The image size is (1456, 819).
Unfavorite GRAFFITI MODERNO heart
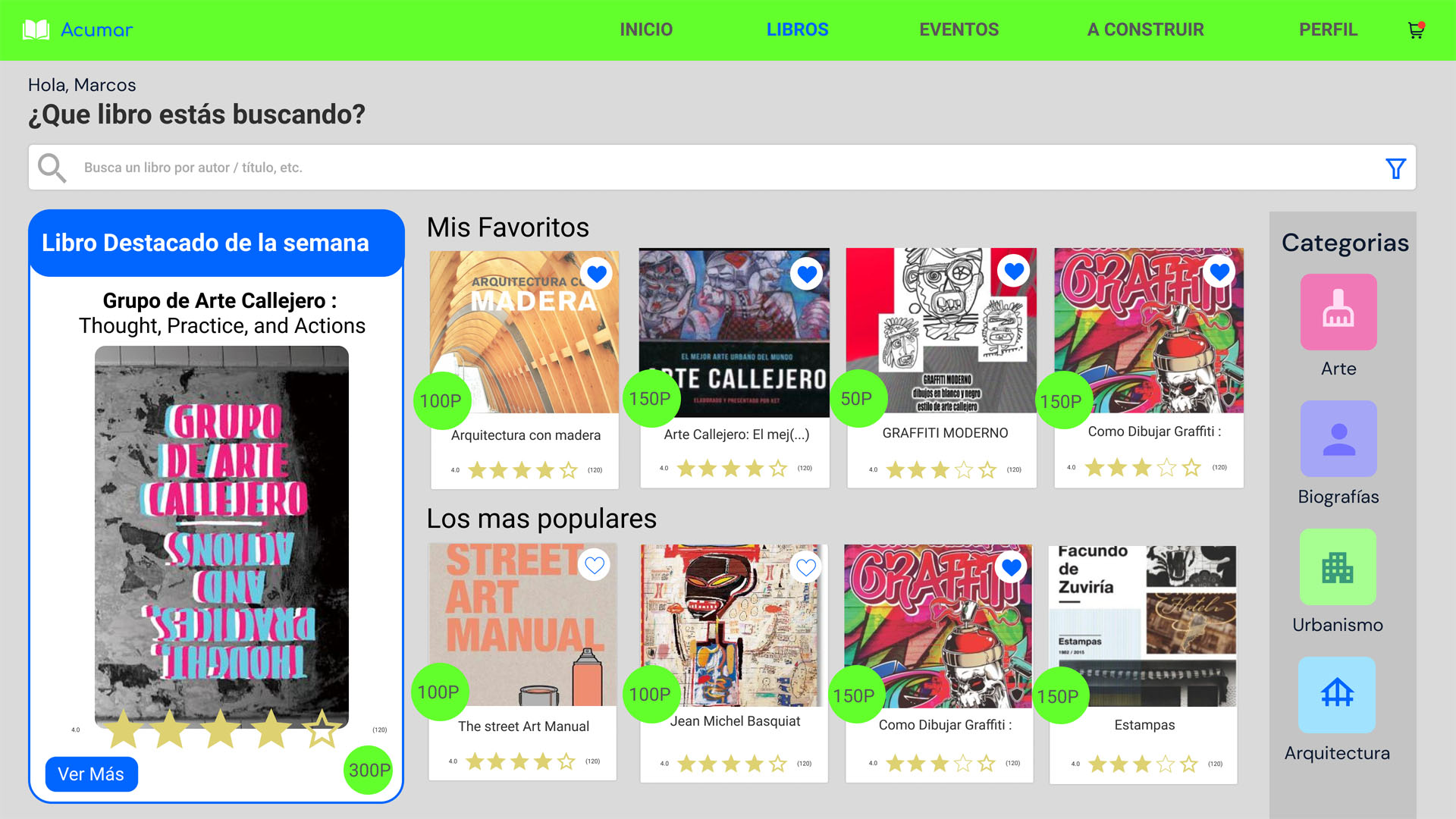click(x=1014, y=271)
